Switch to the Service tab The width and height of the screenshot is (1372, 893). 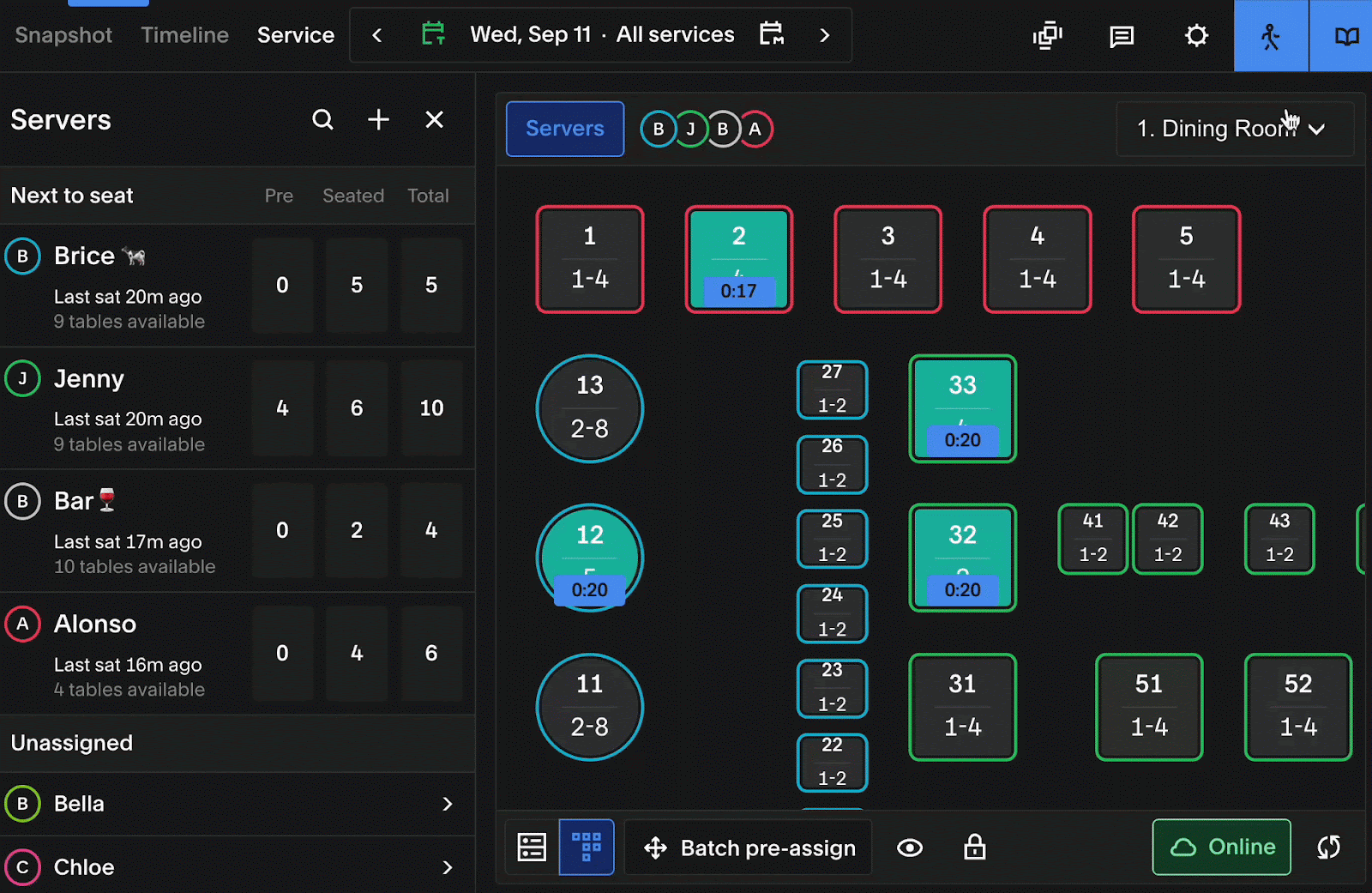pos(296,35)
